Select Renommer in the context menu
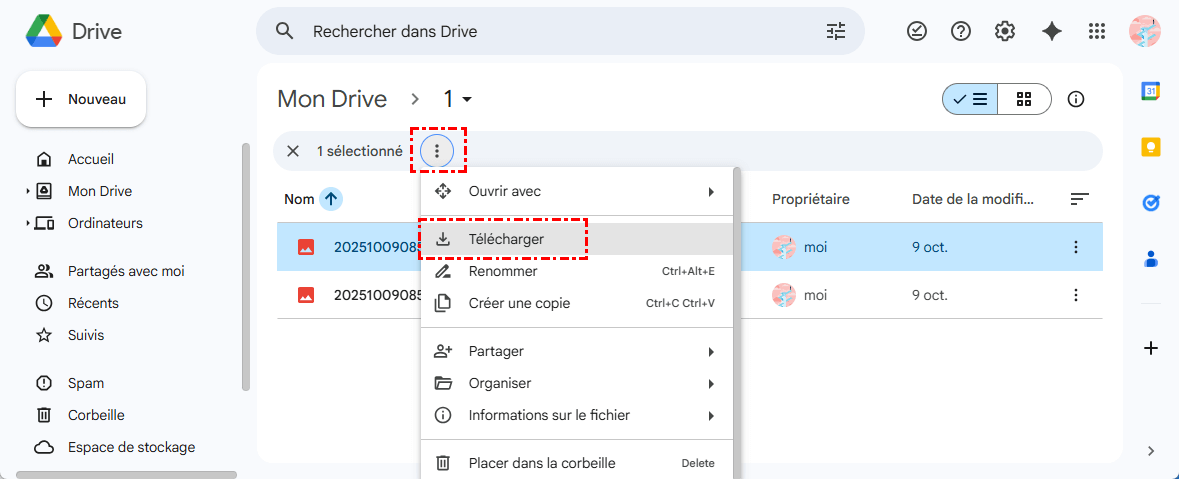1179x479 pixels. [x=503, y=271]
